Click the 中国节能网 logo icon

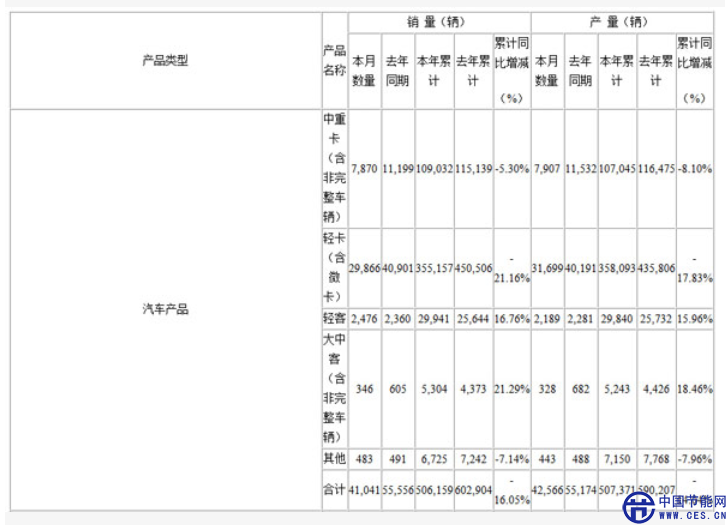[x=639, y=507]
